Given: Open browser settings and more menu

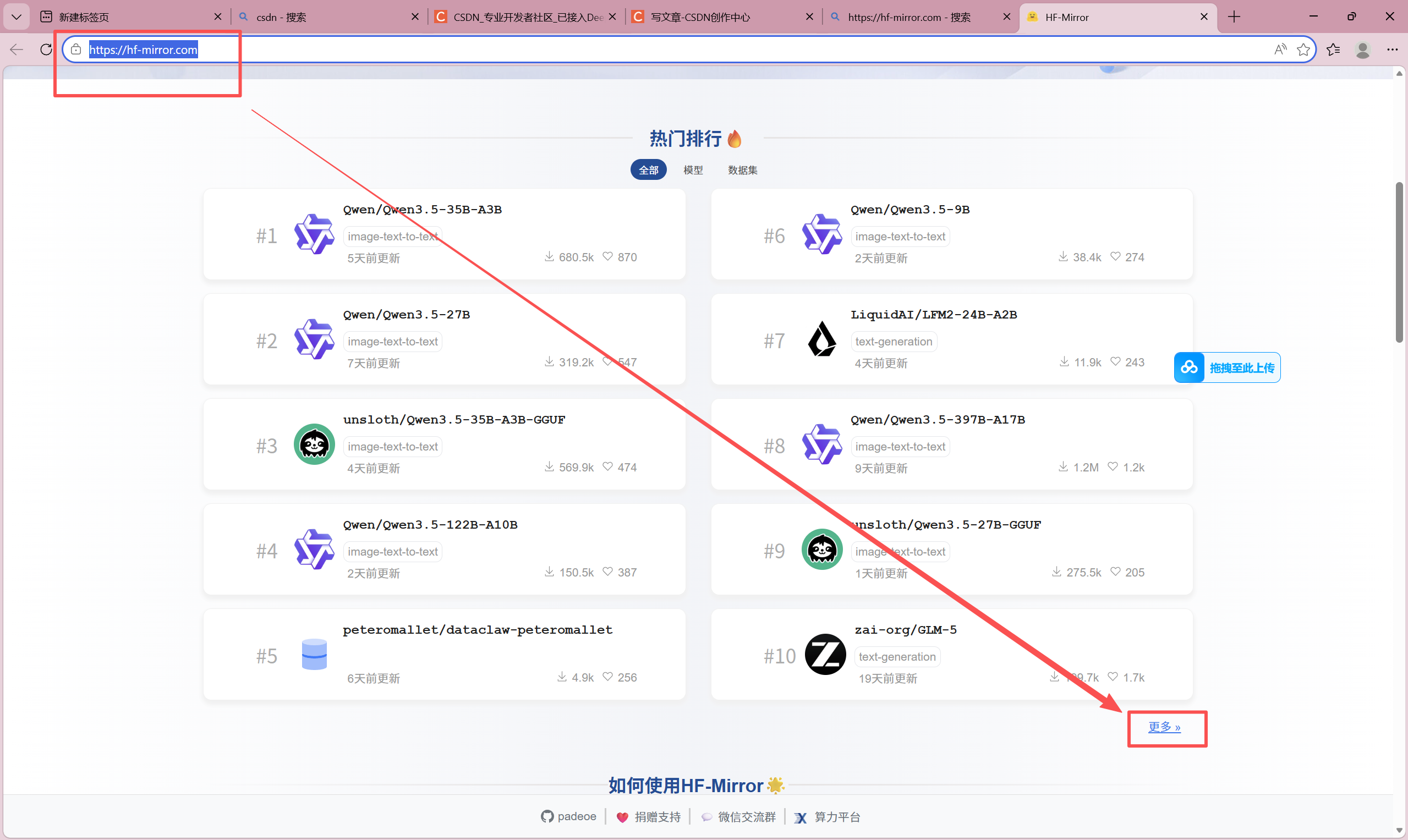Looking at the screenshot, I should (1392, 50).
